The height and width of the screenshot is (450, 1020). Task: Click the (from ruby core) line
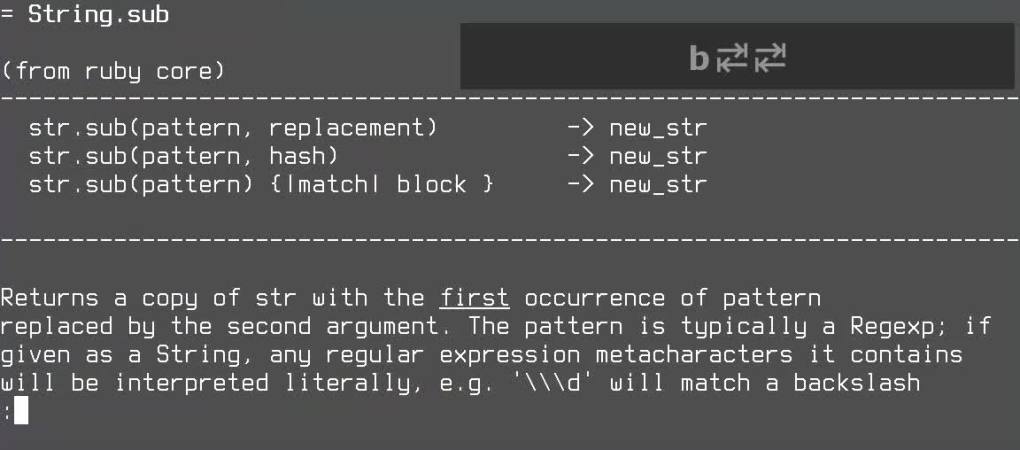pyautogui.click(x=113, y=71)
